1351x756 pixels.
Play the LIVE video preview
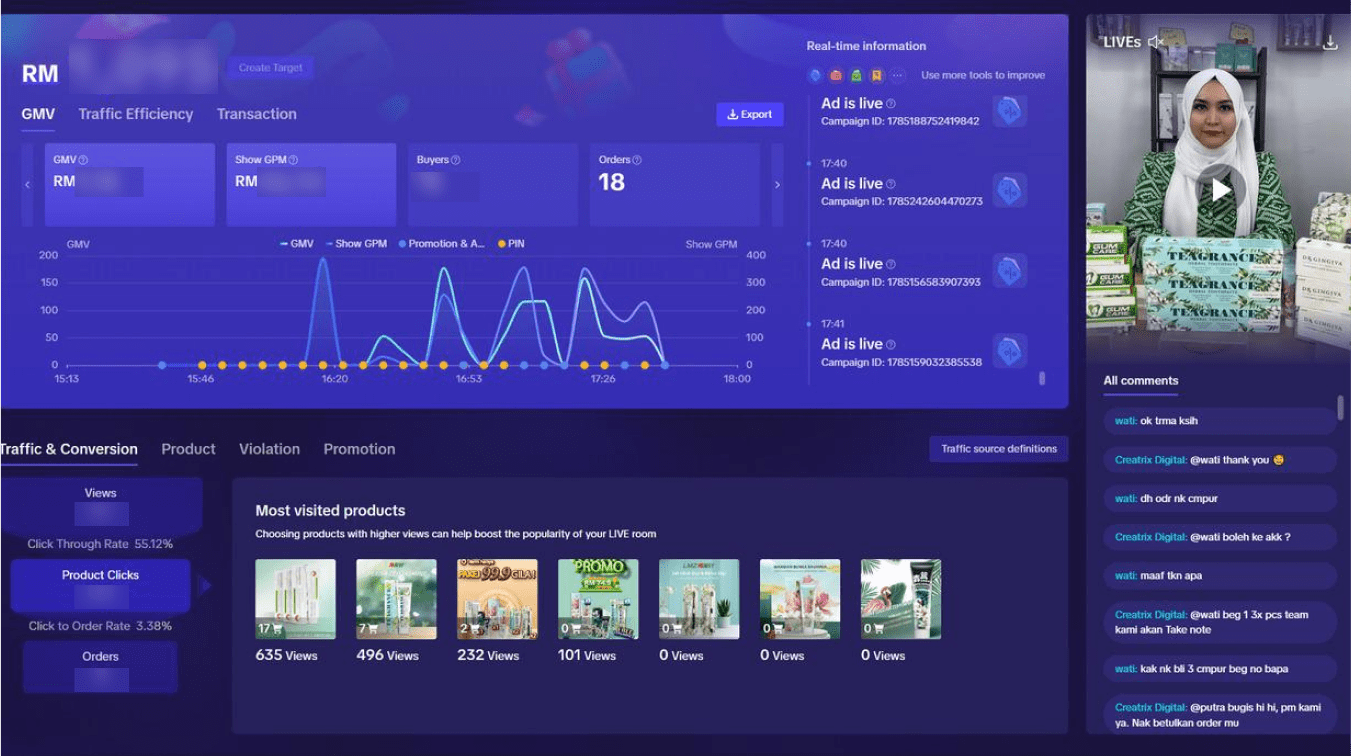tap(1219, 189)
